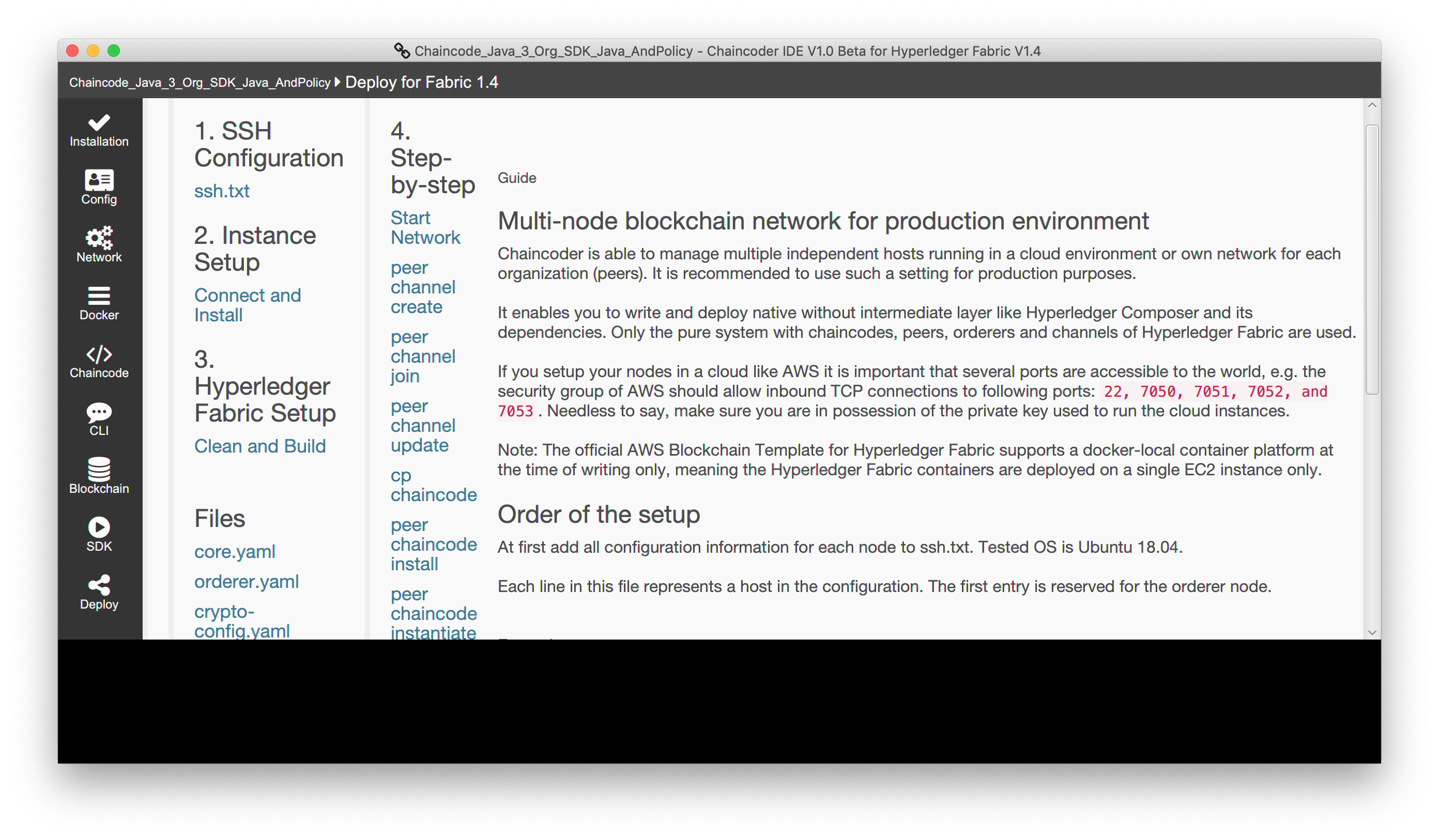
Task: Click the project name in the breadcrumb
Action: [x=200, y=83]
